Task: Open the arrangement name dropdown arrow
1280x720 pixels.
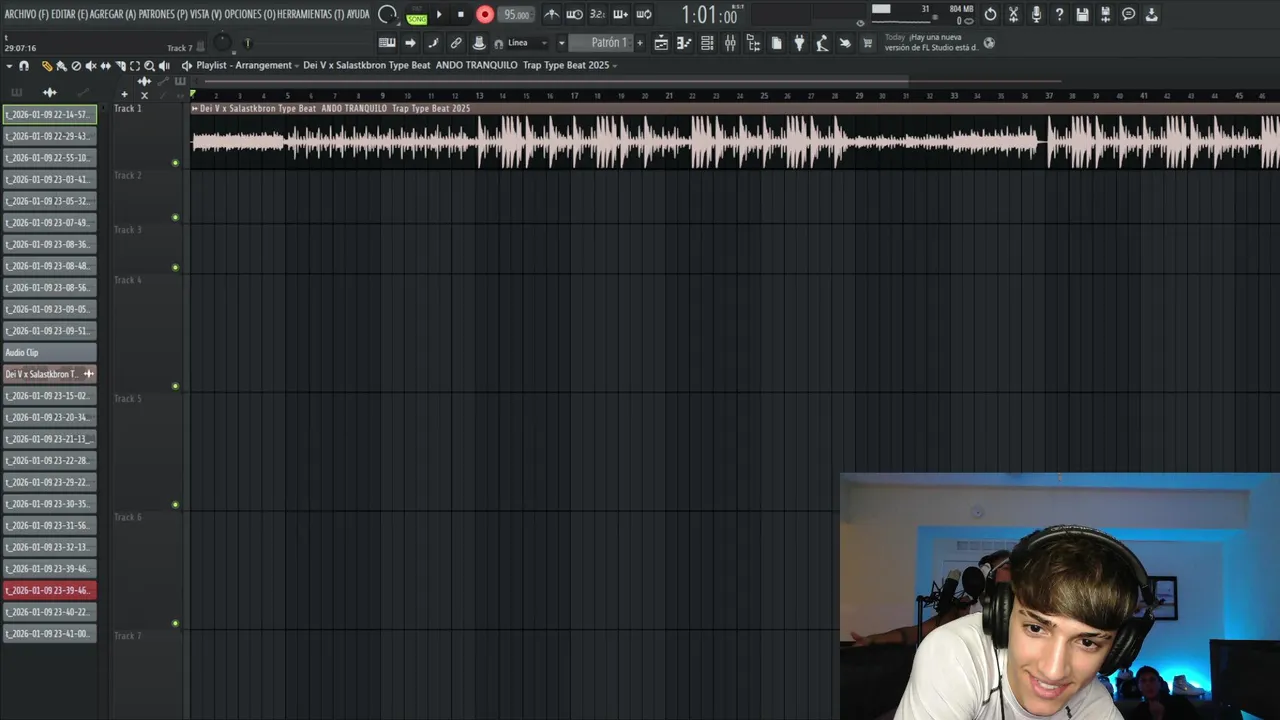Action: pyautogui.click(x=614, y=66)
